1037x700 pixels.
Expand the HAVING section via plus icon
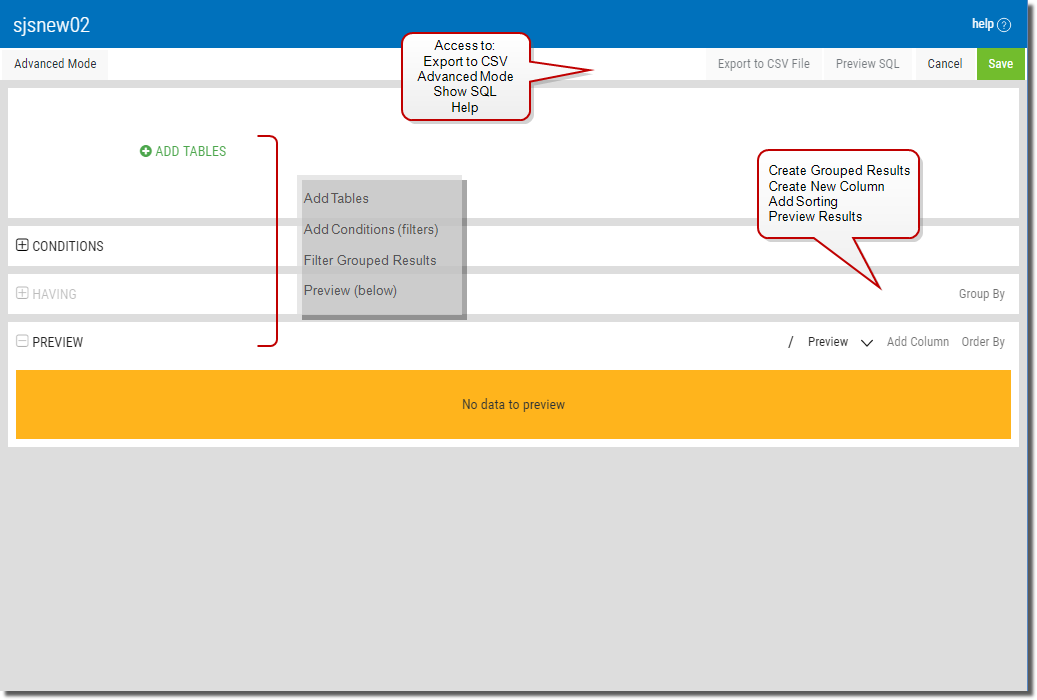pyautogui.click(x=22, y=293)
